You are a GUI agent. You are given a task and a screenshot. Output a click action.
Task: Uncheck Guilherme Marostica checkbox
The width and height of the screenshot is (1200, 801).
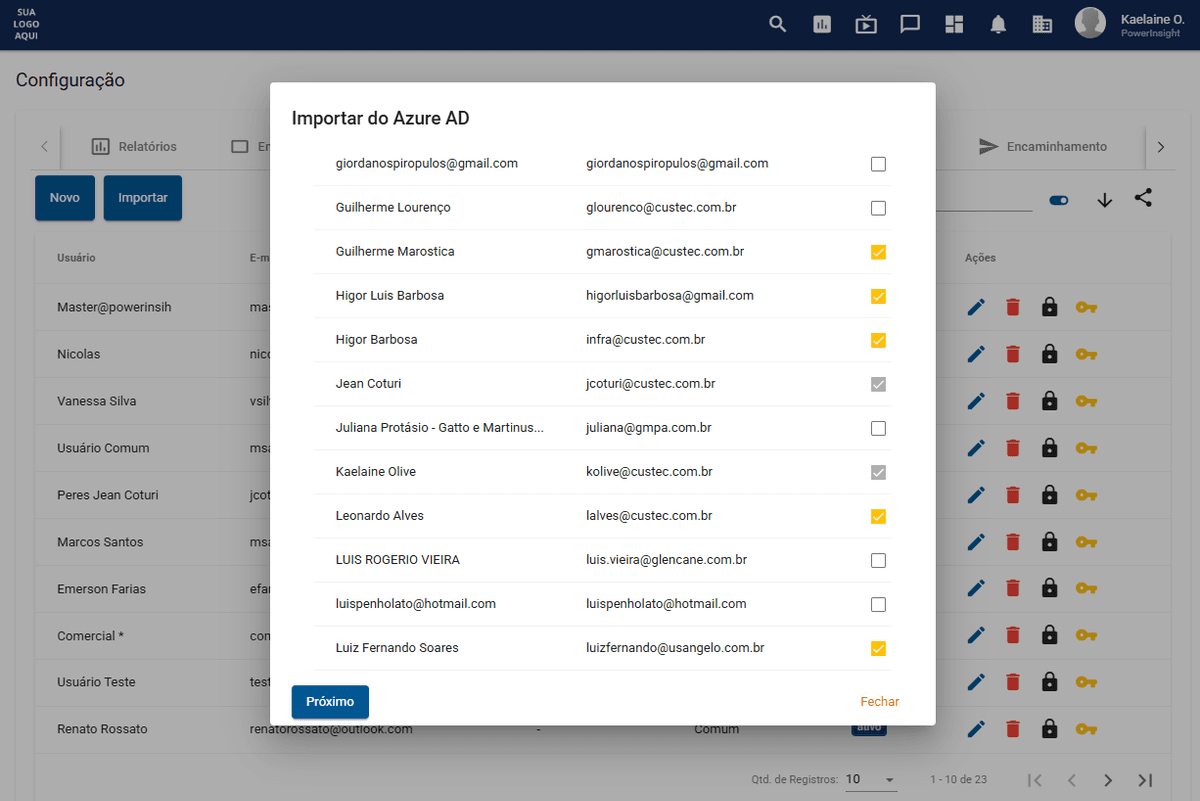point(878,252)
